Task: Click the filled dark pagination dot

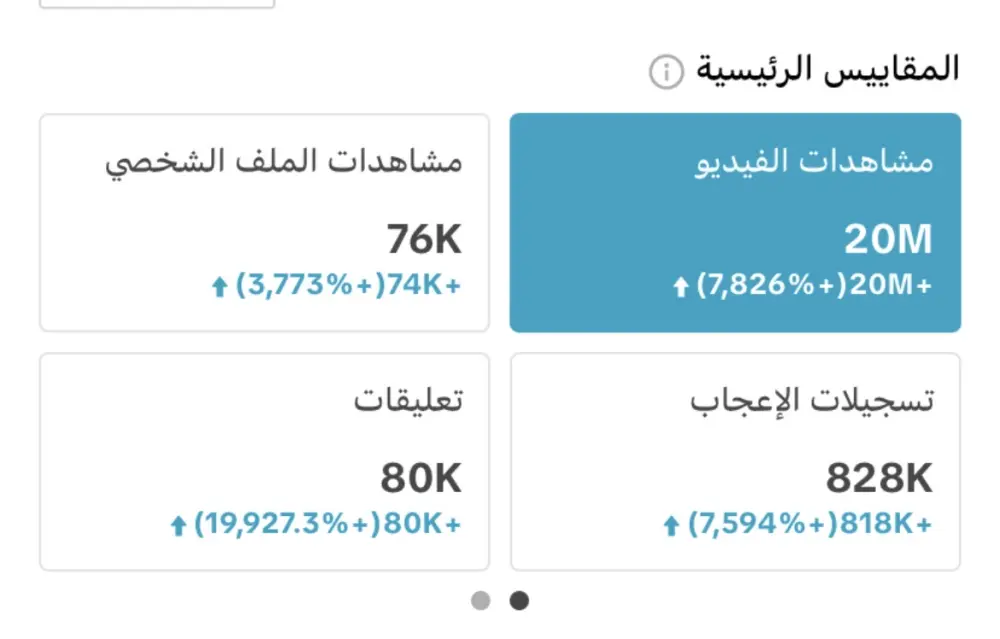Action: [x=519, y=601]
